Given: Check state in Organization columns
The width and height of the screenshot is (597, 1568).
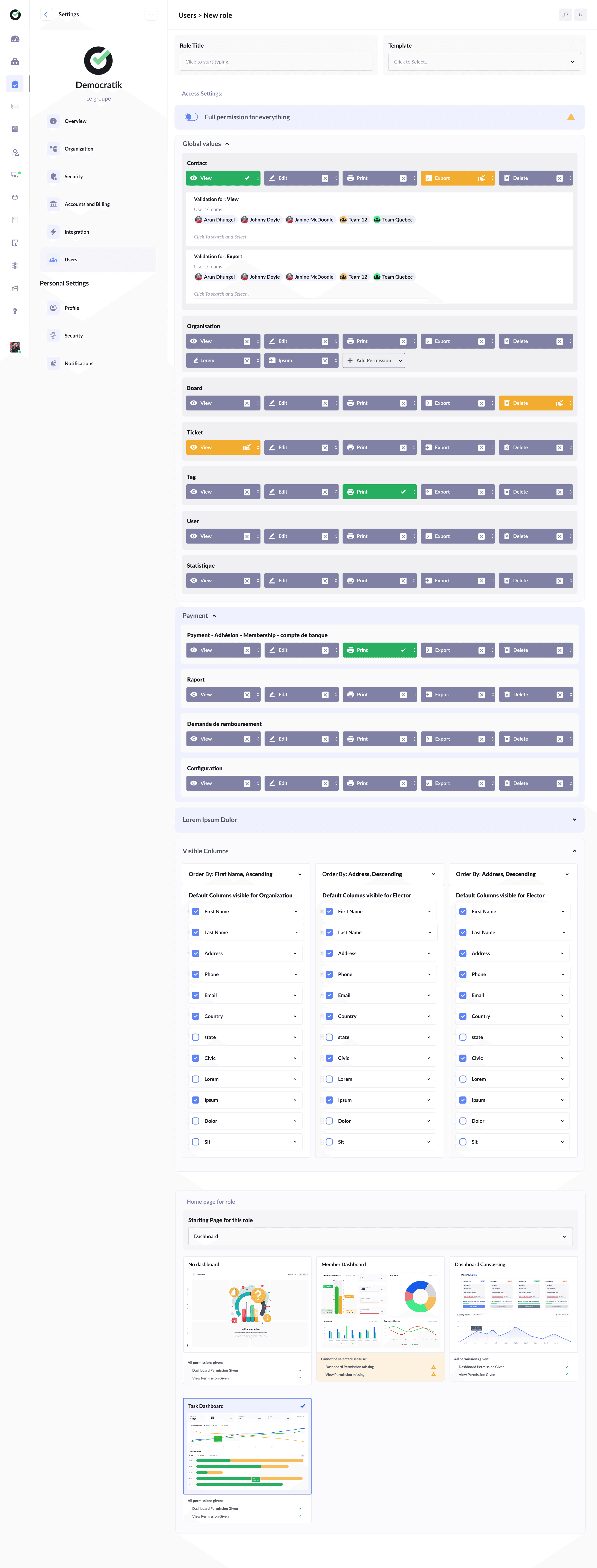Looking at the screenshot, I should click(195, 1037).
